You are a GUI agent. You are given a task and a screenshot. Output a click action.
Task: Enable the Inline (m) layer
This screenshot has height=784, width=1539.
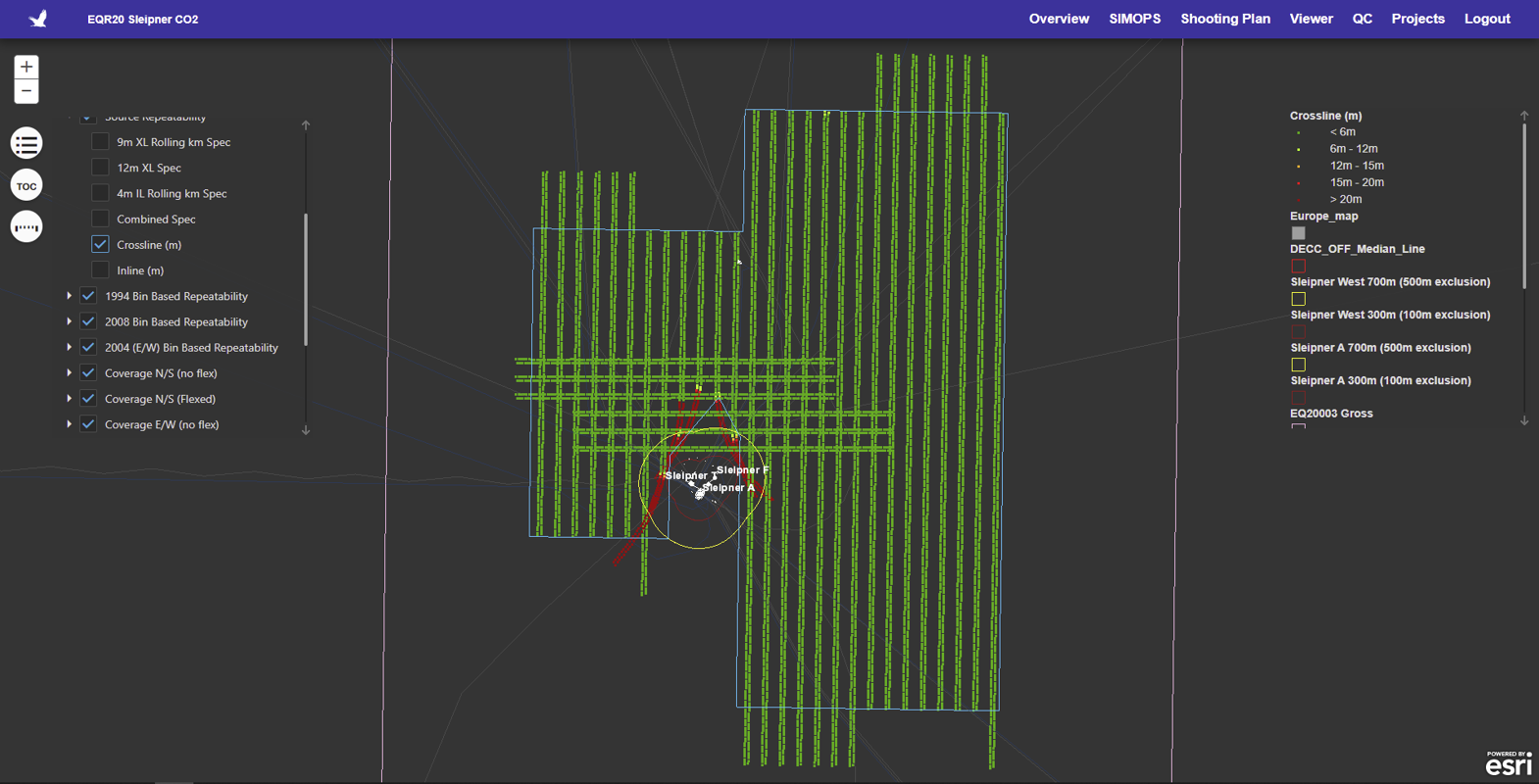100,269
